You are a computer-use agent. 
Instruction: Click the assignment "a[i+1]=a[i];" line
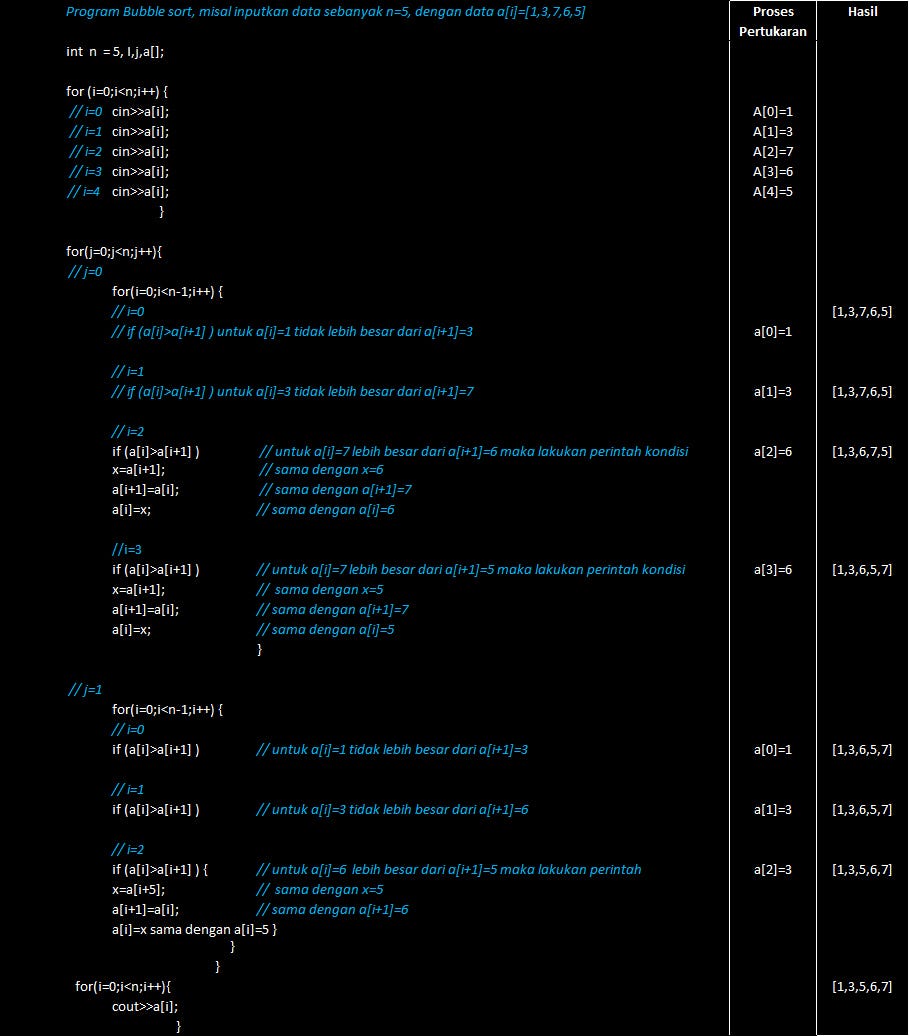click(150, 489)
